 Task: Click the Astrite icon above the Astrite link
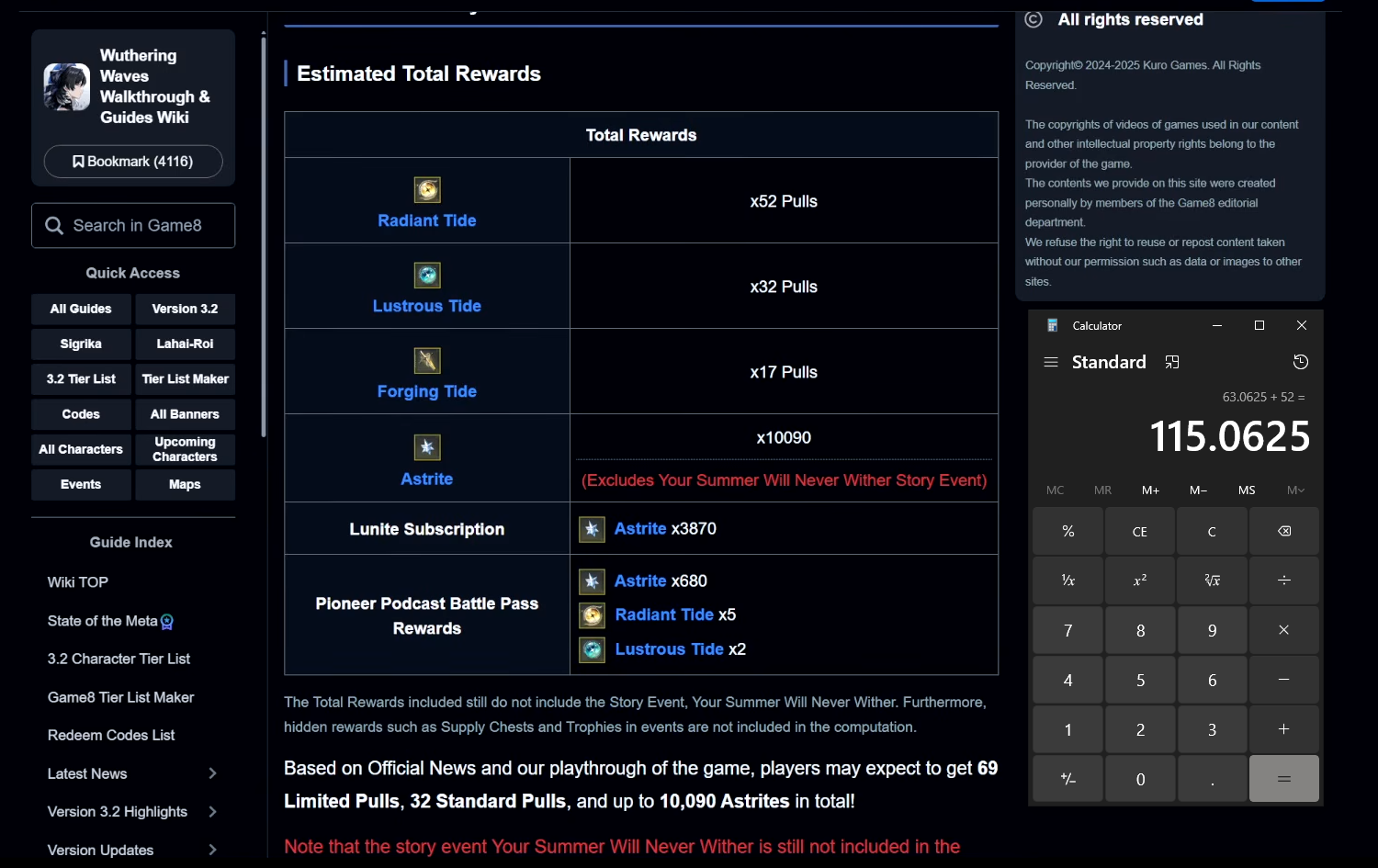click(x=427, y=447)
